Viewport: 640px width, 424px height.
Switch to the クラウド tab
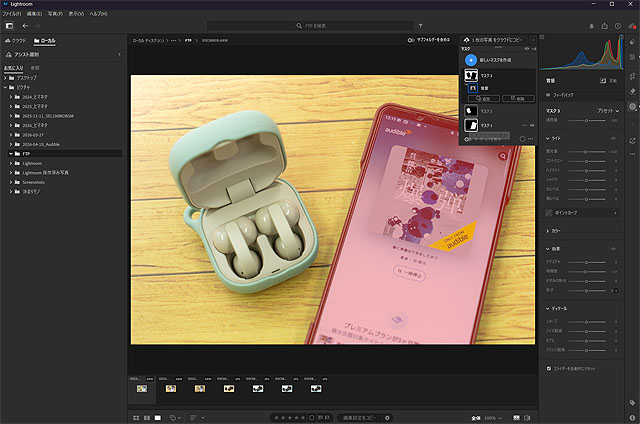pos(18,40)
